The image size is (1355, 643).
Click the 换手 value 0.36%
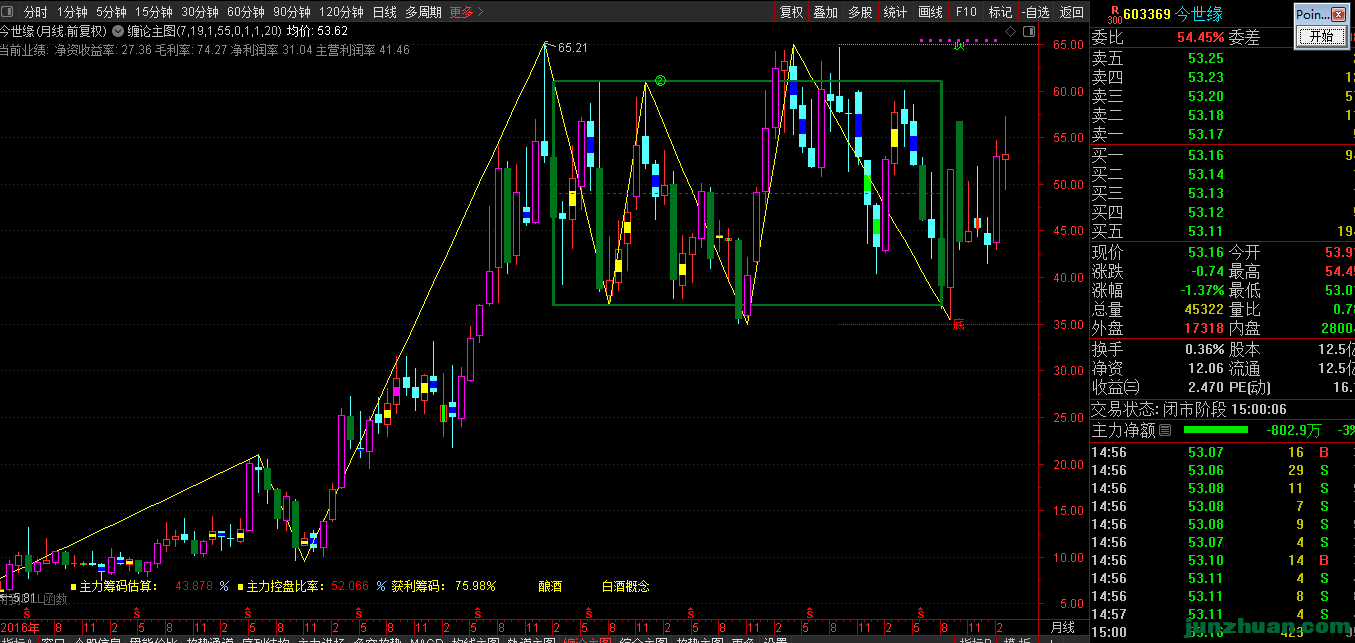coord(1204,350)
